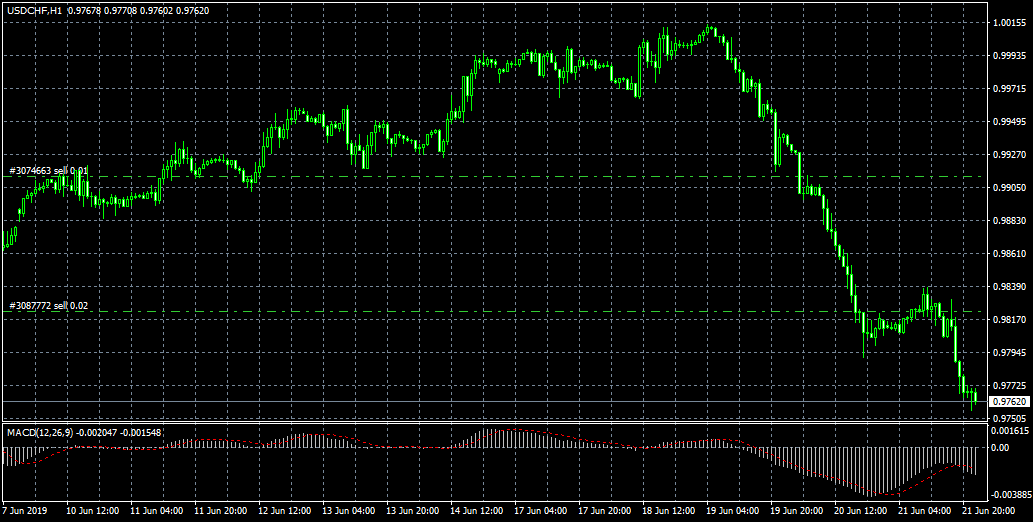
Task: Click the 0.99050 price scale label
Action: click(1004, 188)
